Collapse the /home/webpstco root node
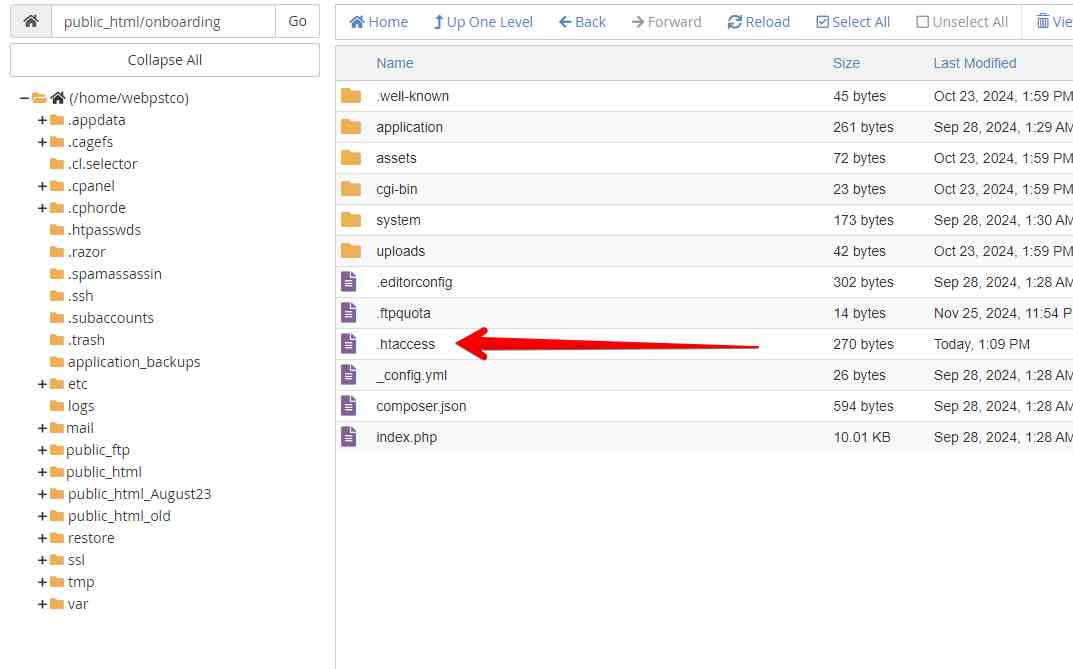1073x669 pixels. 24,98
